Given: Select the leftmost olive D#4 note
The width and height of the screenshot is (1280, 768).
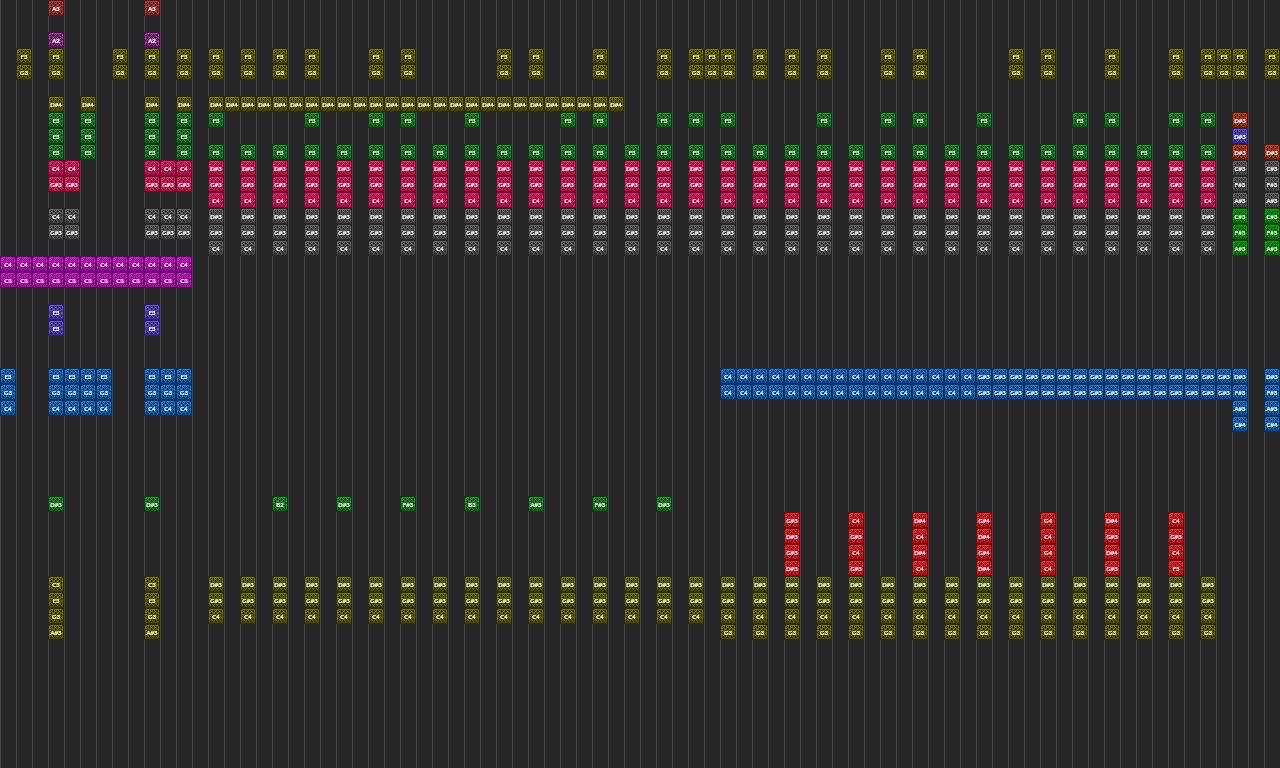Looking at the screenshot, I should pos(56,104).
